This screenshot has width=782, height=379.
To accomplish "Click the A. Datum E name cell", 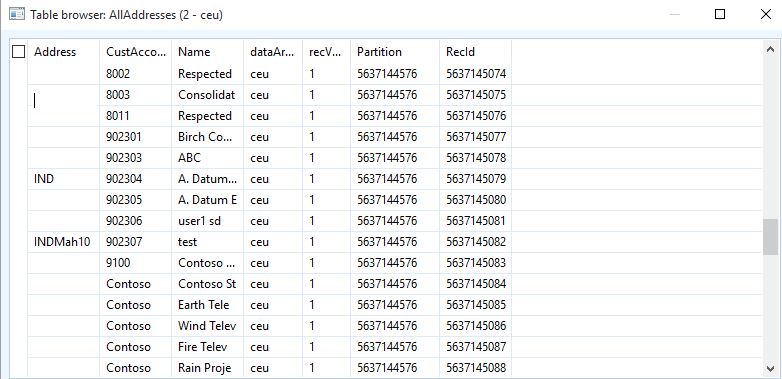I will 207,200.
